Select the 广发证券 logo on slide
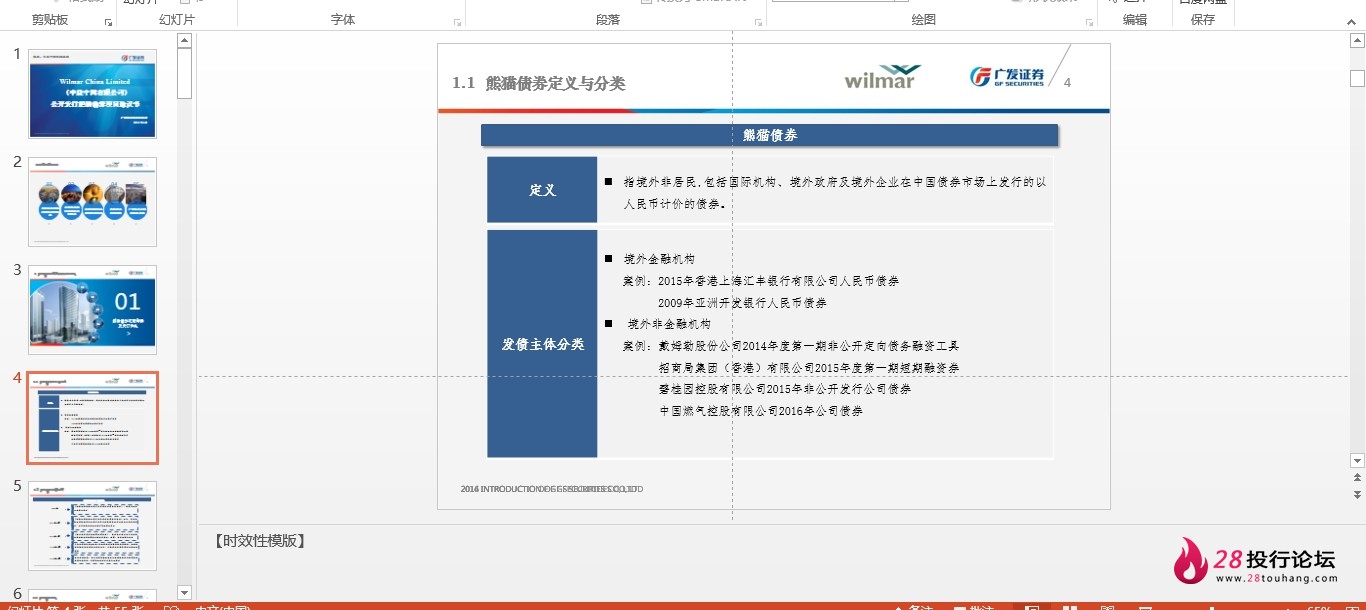The image size is (1366, 610). (x=1007, y=77)
